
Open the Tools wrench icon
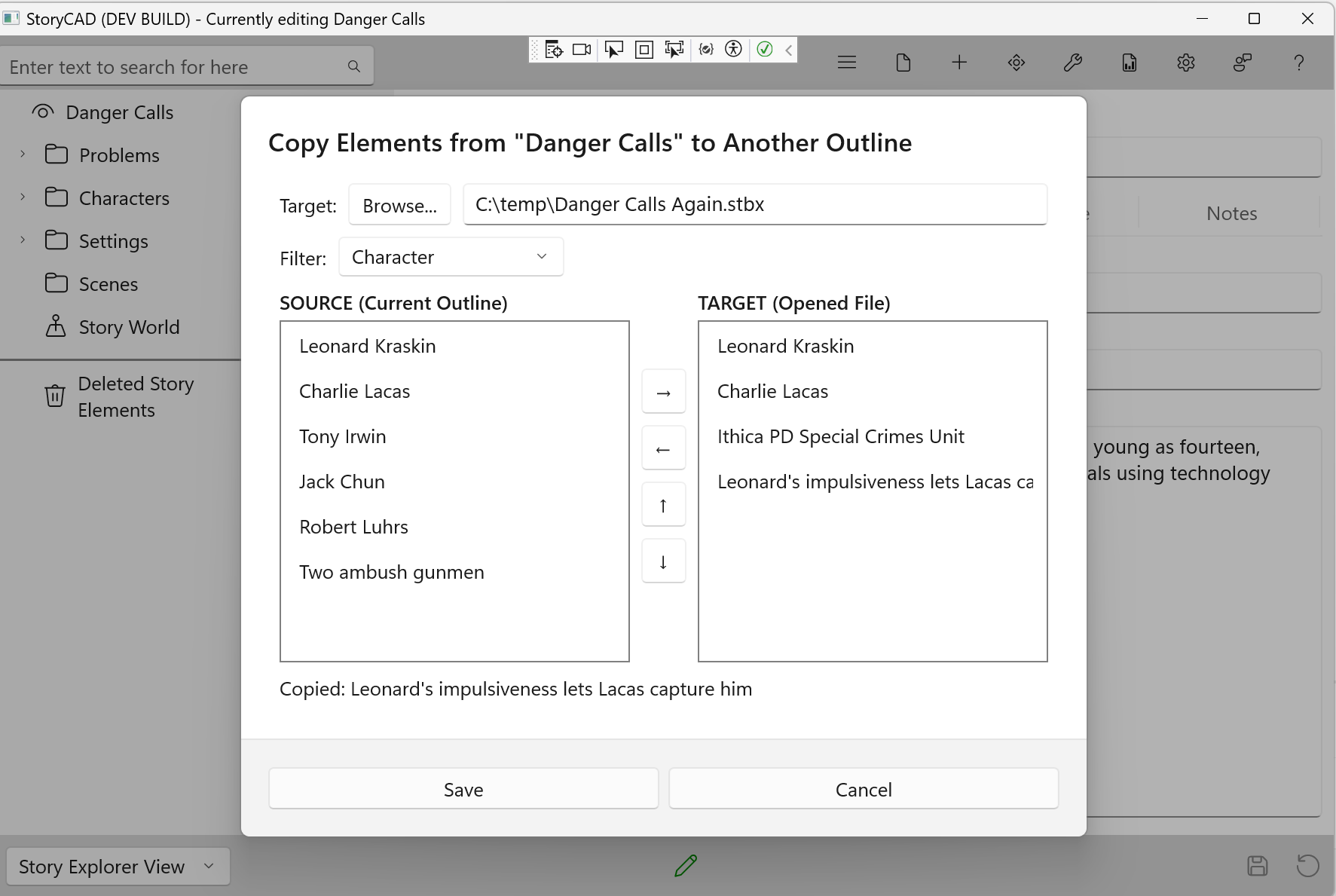[1073, 62]
